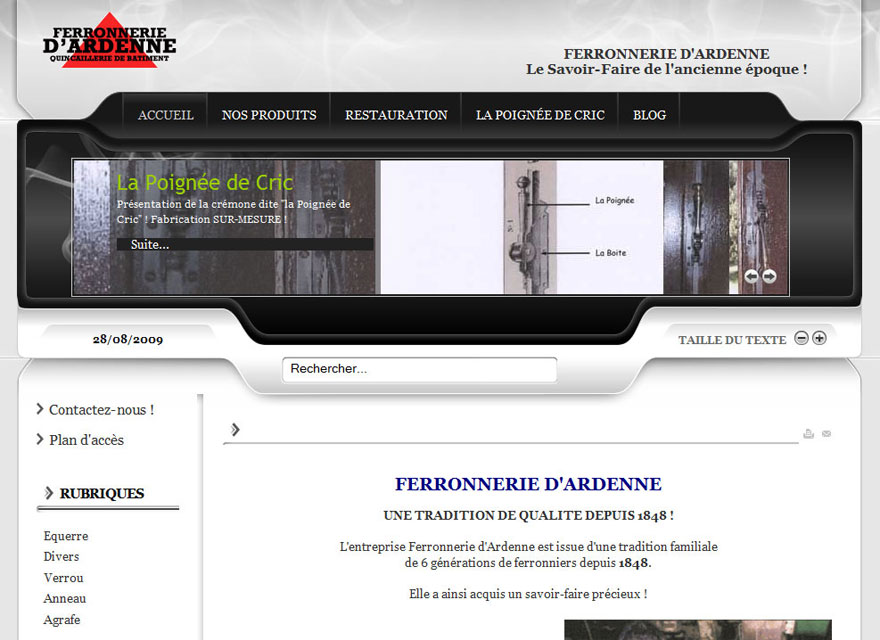Click the arrow icon beside Rubriques heading
This screenshot has width=880, height=640.
pos(49,493)
